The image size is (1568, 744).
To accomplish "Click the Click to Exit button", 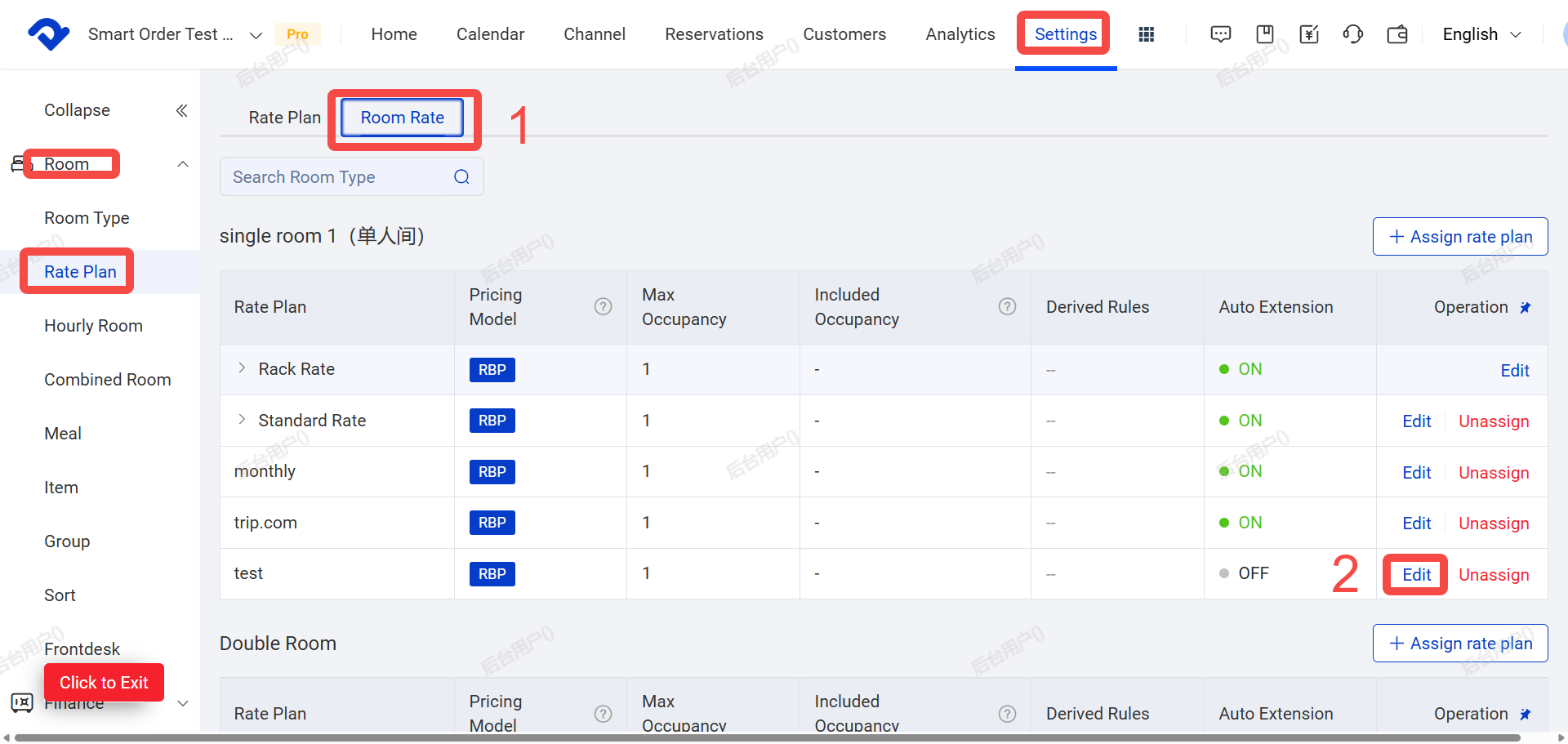I will point(104,683).
